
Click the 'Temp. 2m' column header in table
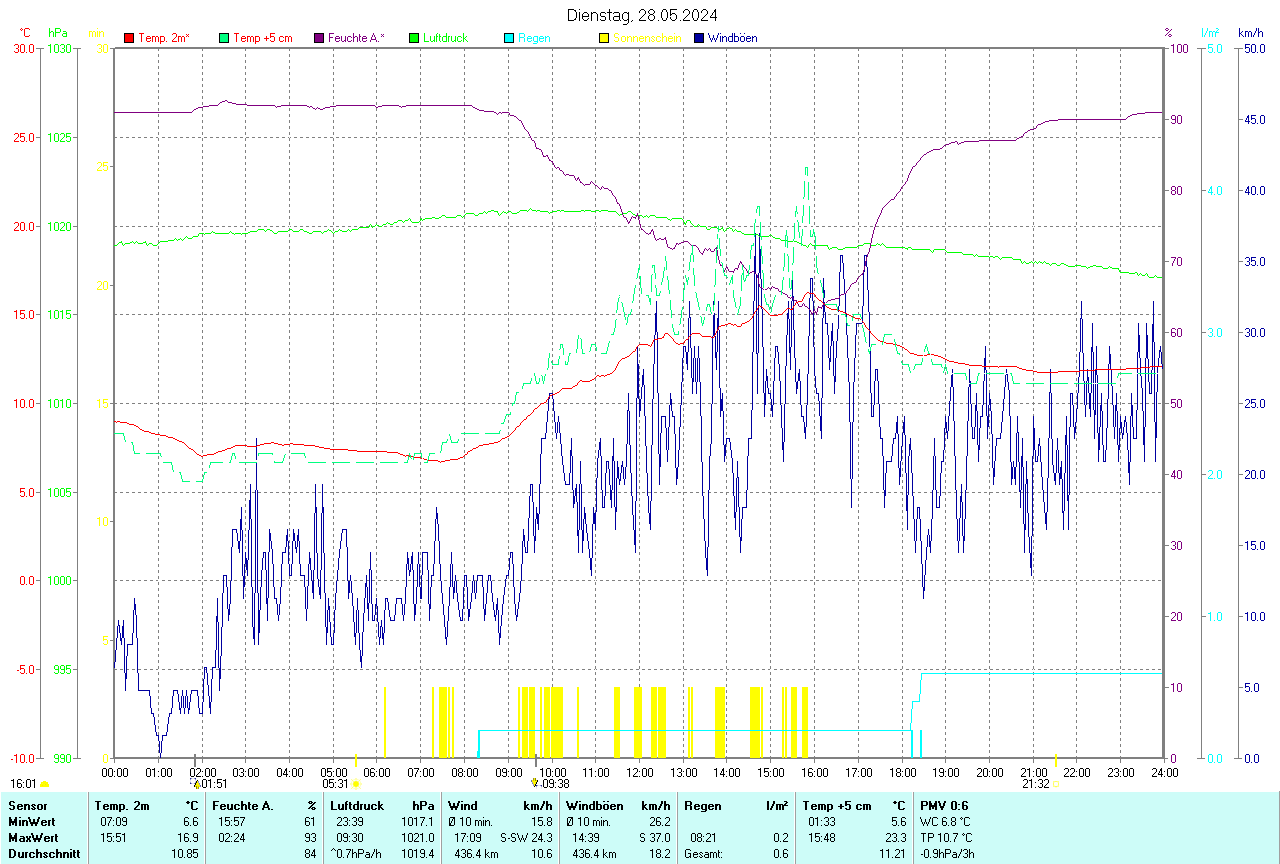point(122,806)
